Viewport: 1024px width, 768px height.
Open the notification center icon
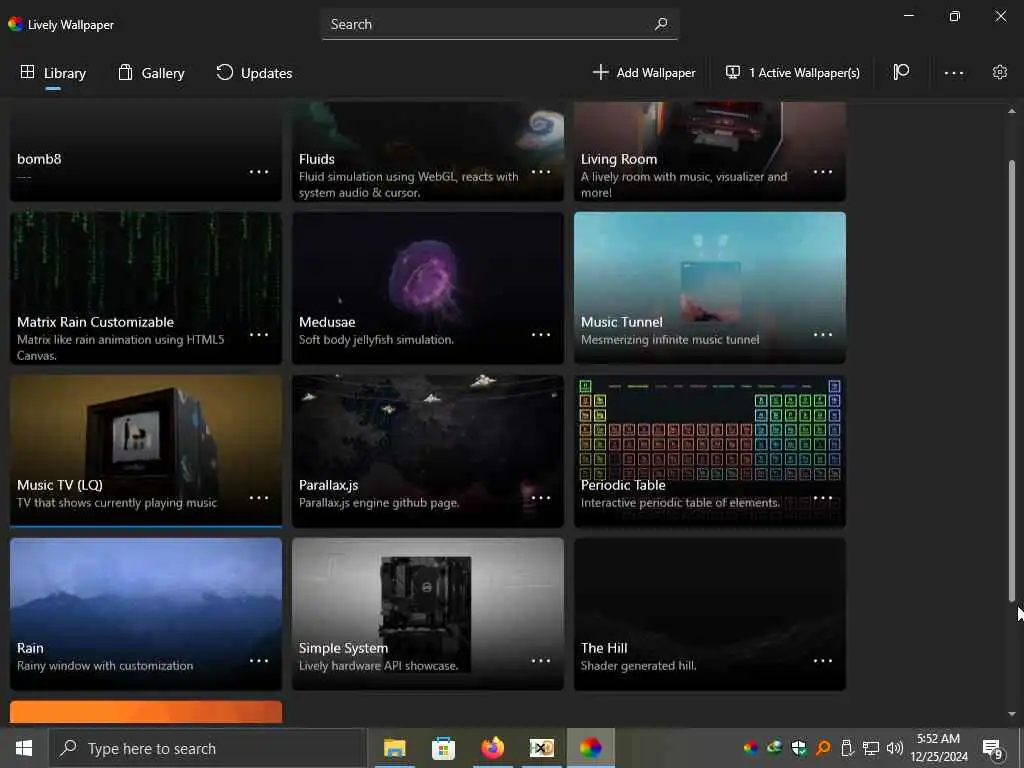click(x=993, y=748)
